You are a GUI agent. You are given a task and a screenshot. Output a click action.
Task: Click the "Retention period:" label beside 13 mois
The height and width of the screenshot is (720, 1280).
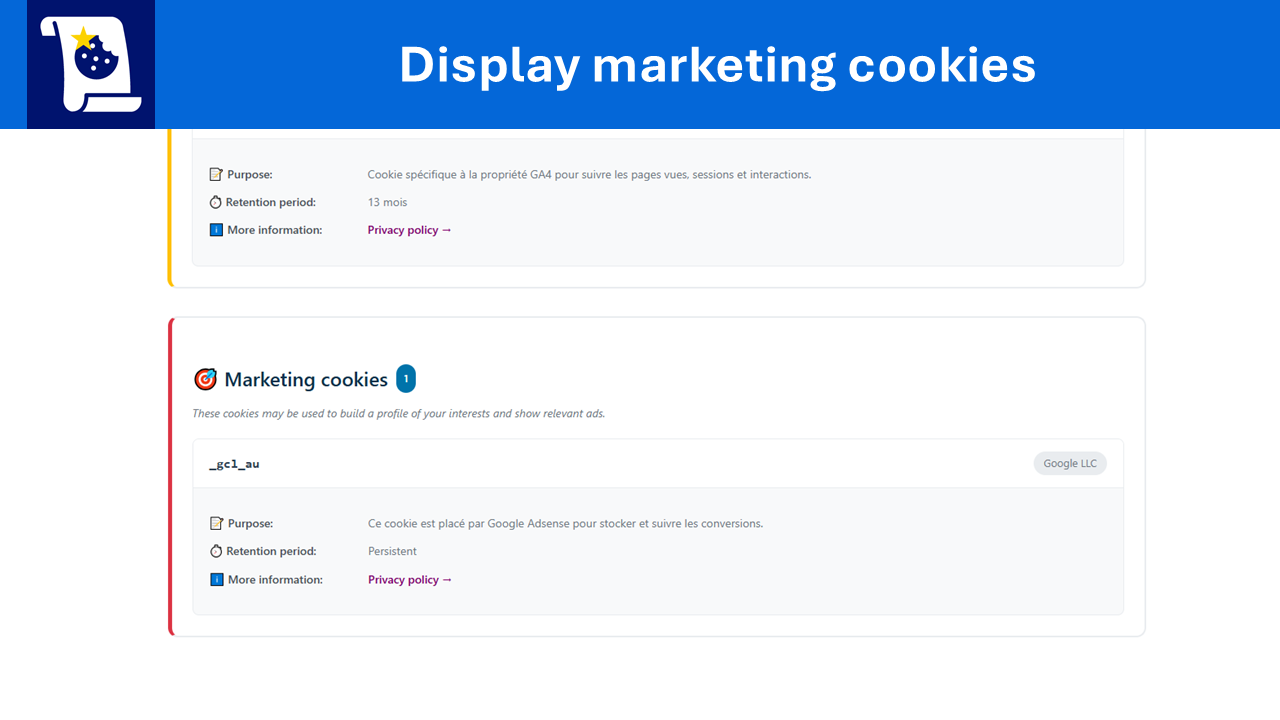coord(271,202)
